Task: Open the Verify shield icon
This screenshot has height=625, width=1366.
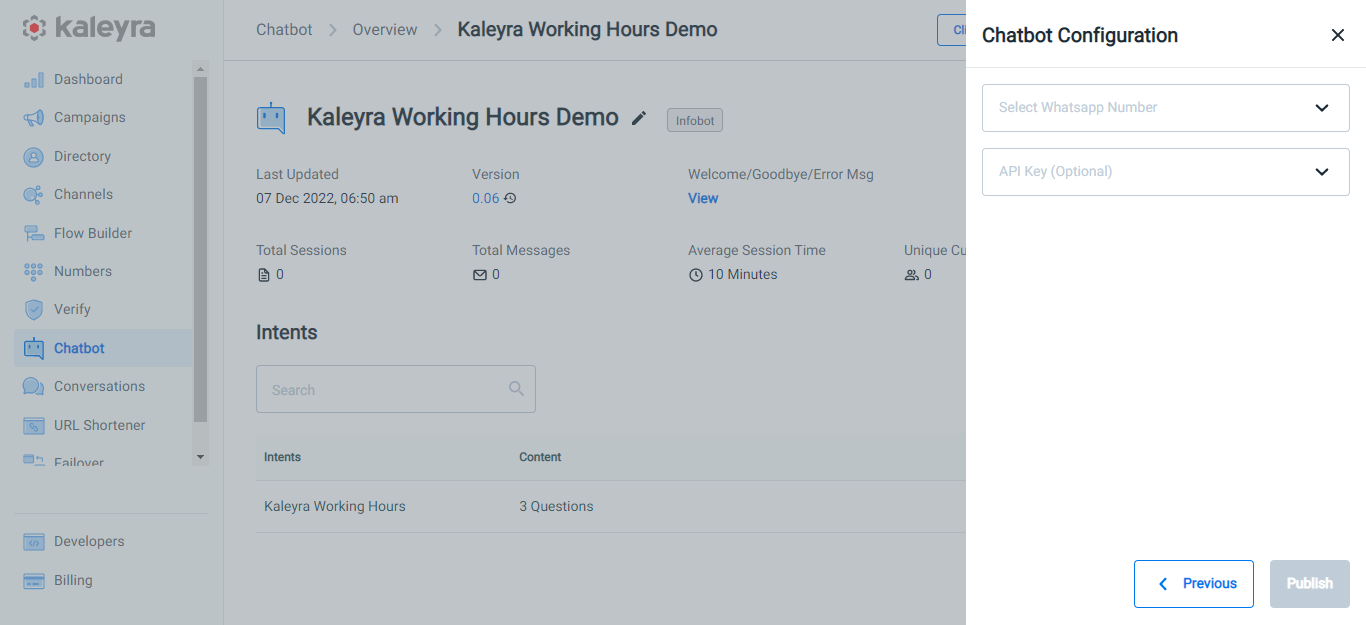Action: click(x=34, y=309)
